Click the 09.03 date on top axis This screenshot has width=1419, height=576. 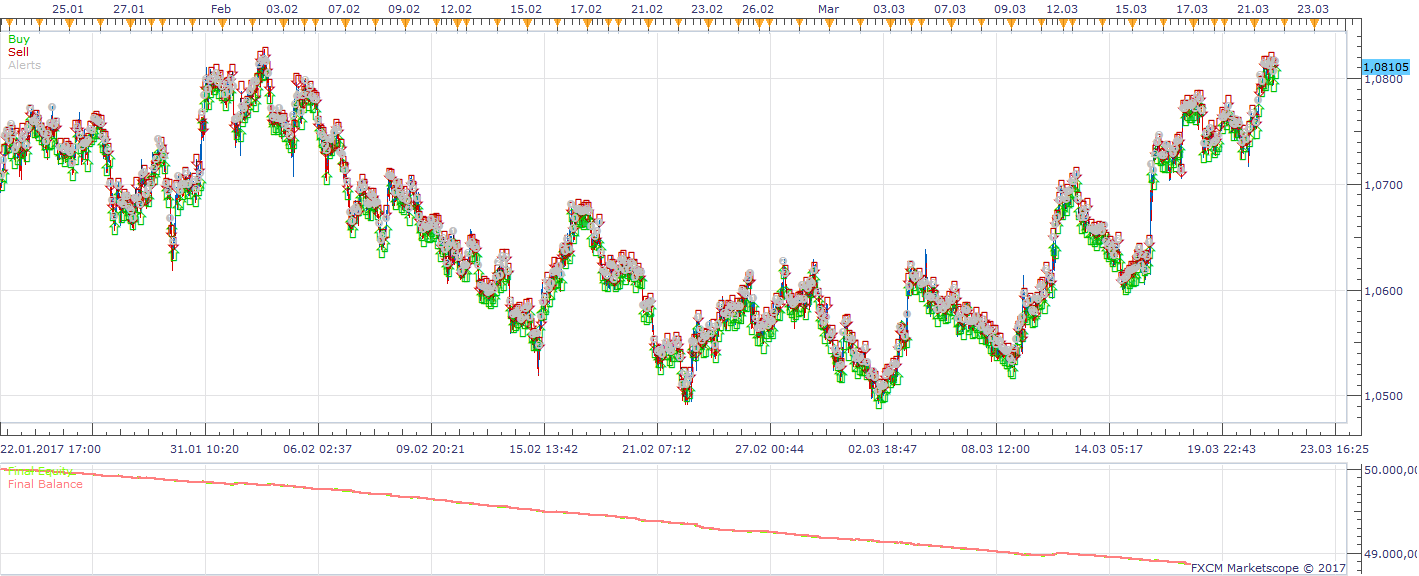[1010, 8]
